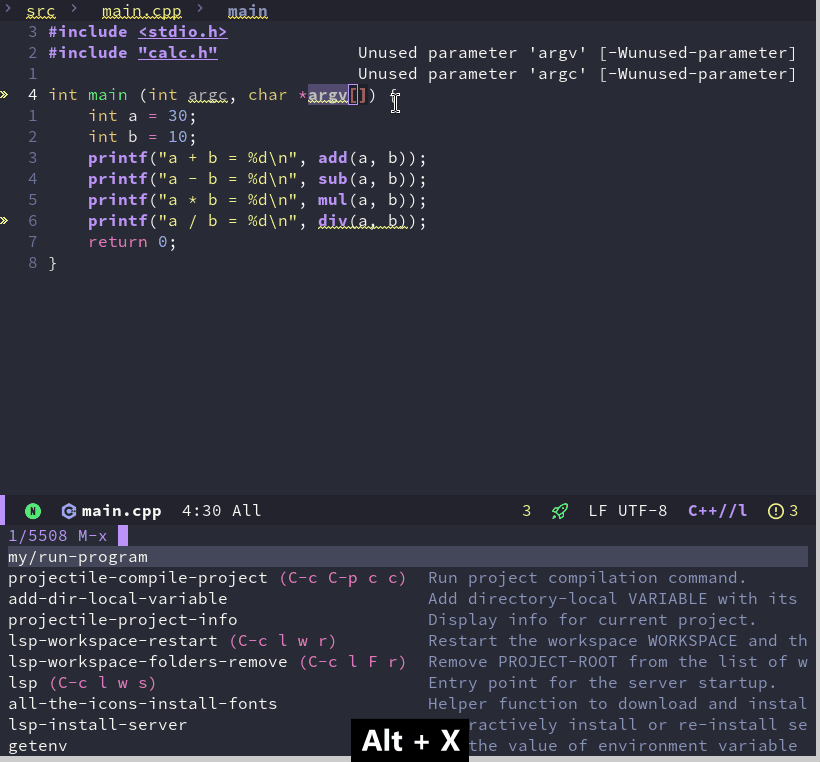Image resolution: width=820 pixels, height=762 pixels.
Task: Click the "return 0;" statement
Action: coord(132,242)
